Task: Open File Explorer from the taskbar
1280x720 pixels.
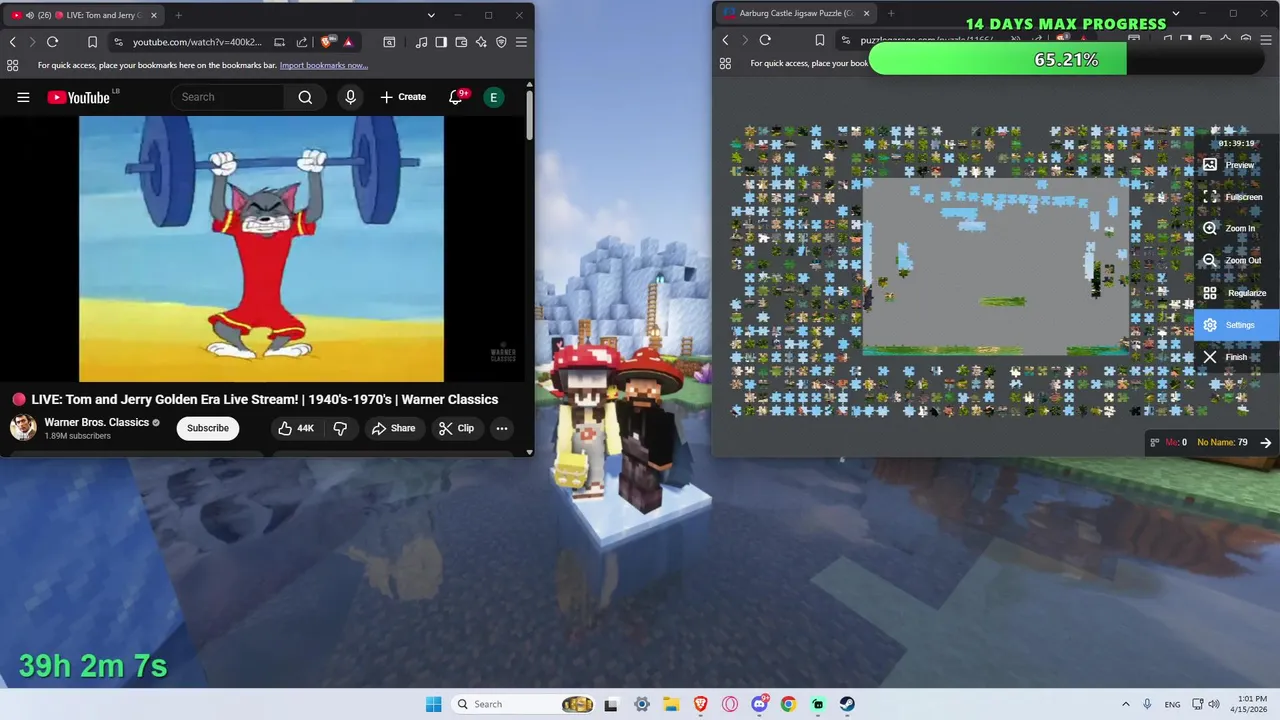Action: [x=671, y=704]
